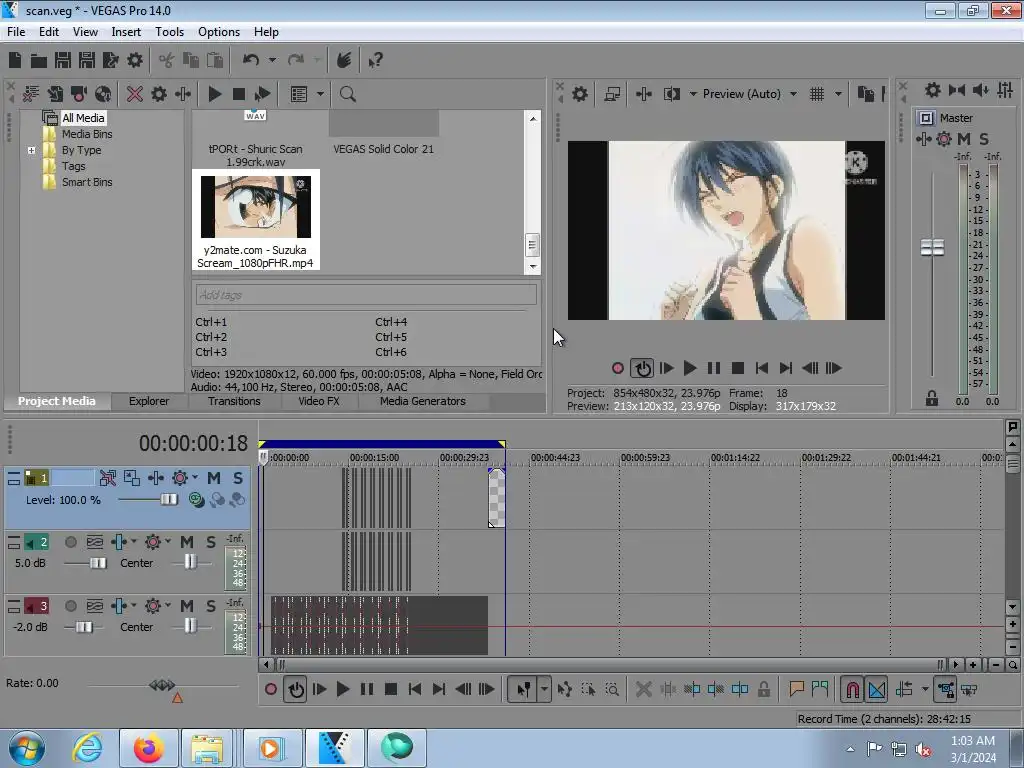This screenshot has height=768, width=1024.
Task: Remove selected media with red X
Action: (x=135, y=94)
